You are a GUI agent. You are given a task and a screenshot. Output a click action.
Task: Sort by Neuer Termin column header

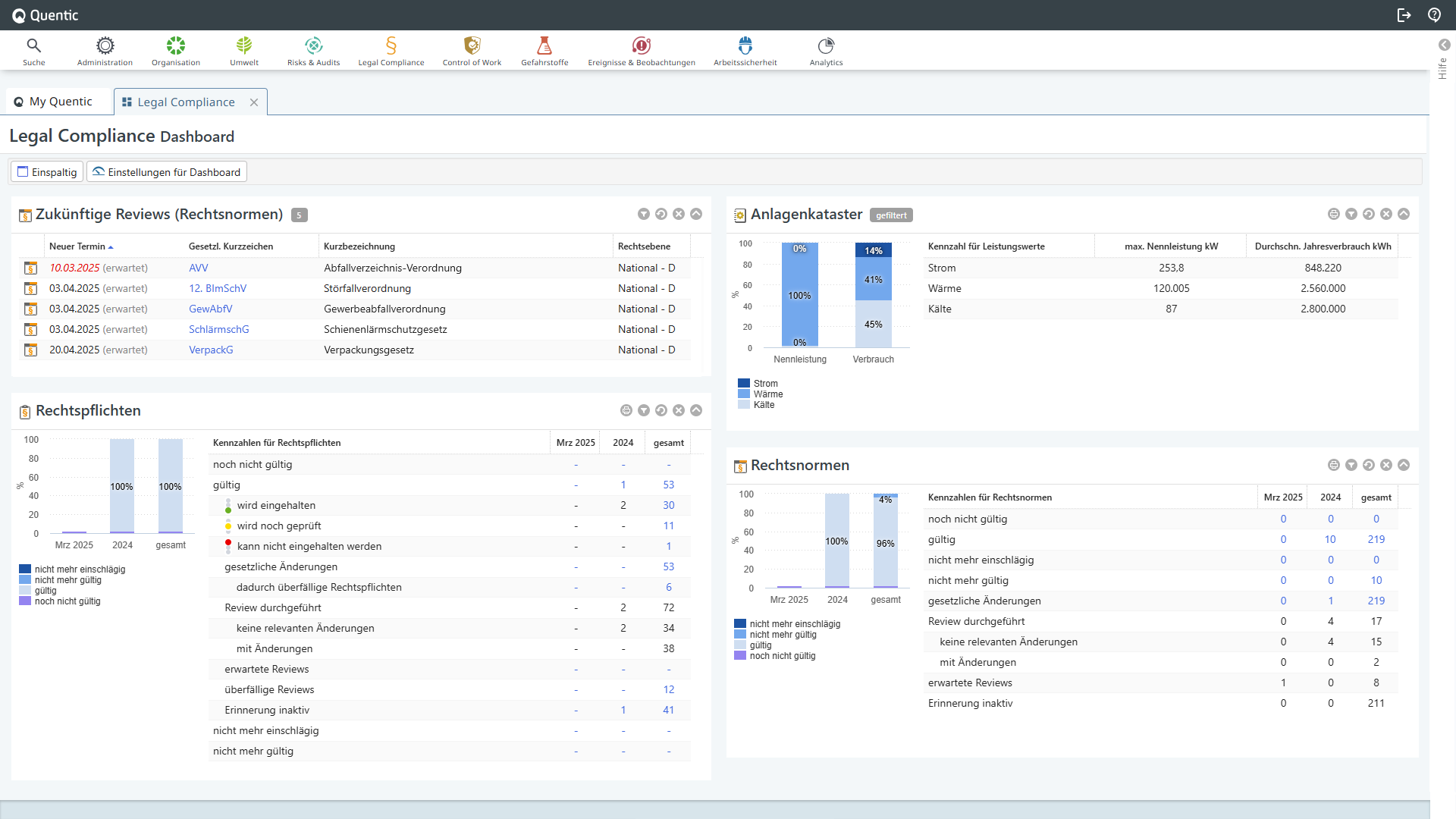[x=80, y=246]
